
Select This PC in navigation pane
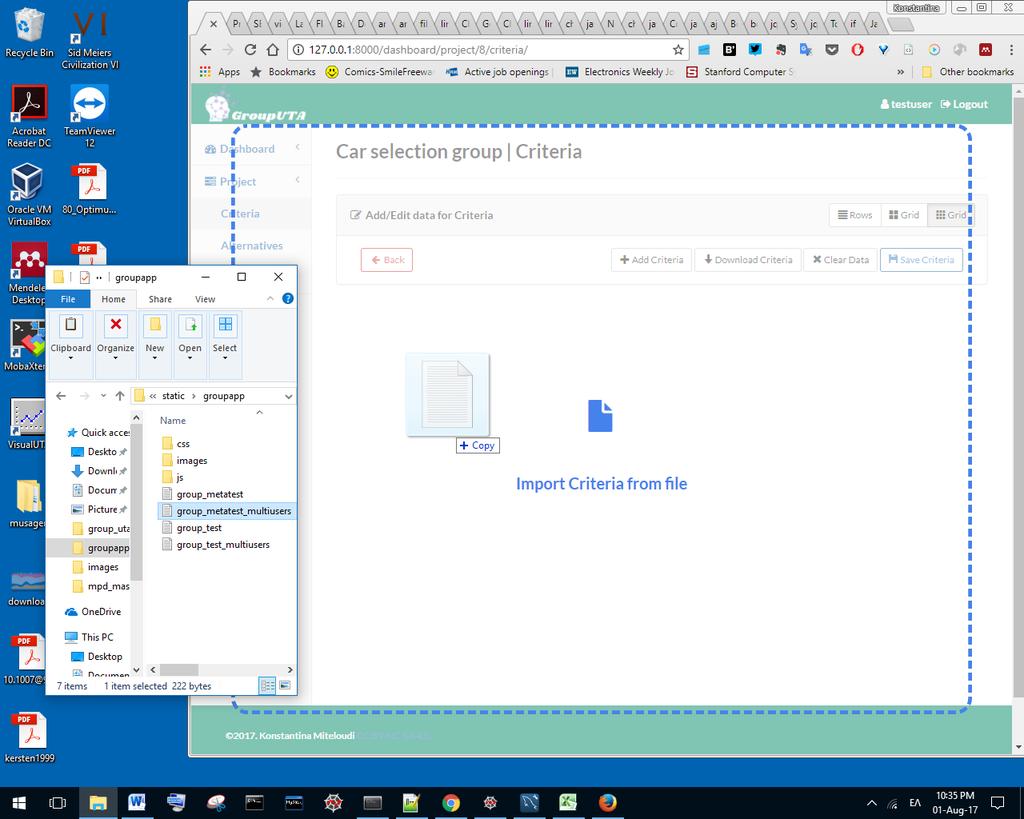[89, 637]
